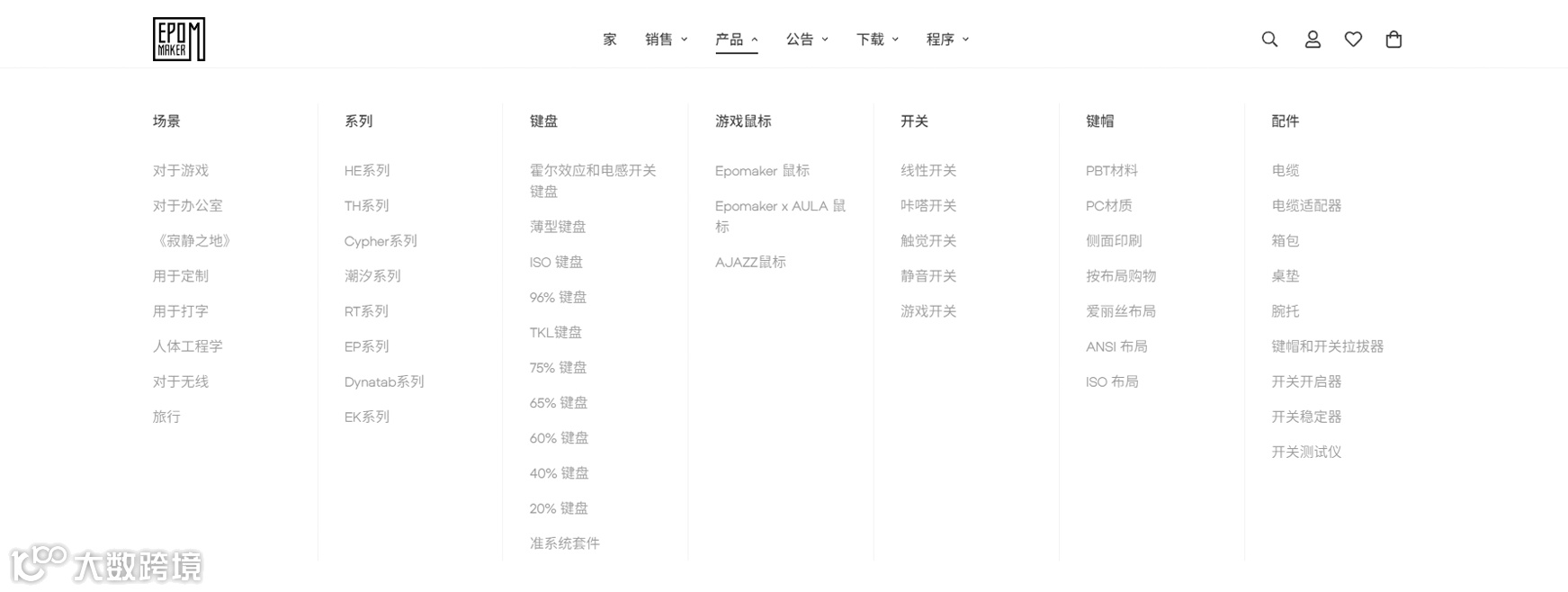Select 对于无线 link

[x=180, y=381]
